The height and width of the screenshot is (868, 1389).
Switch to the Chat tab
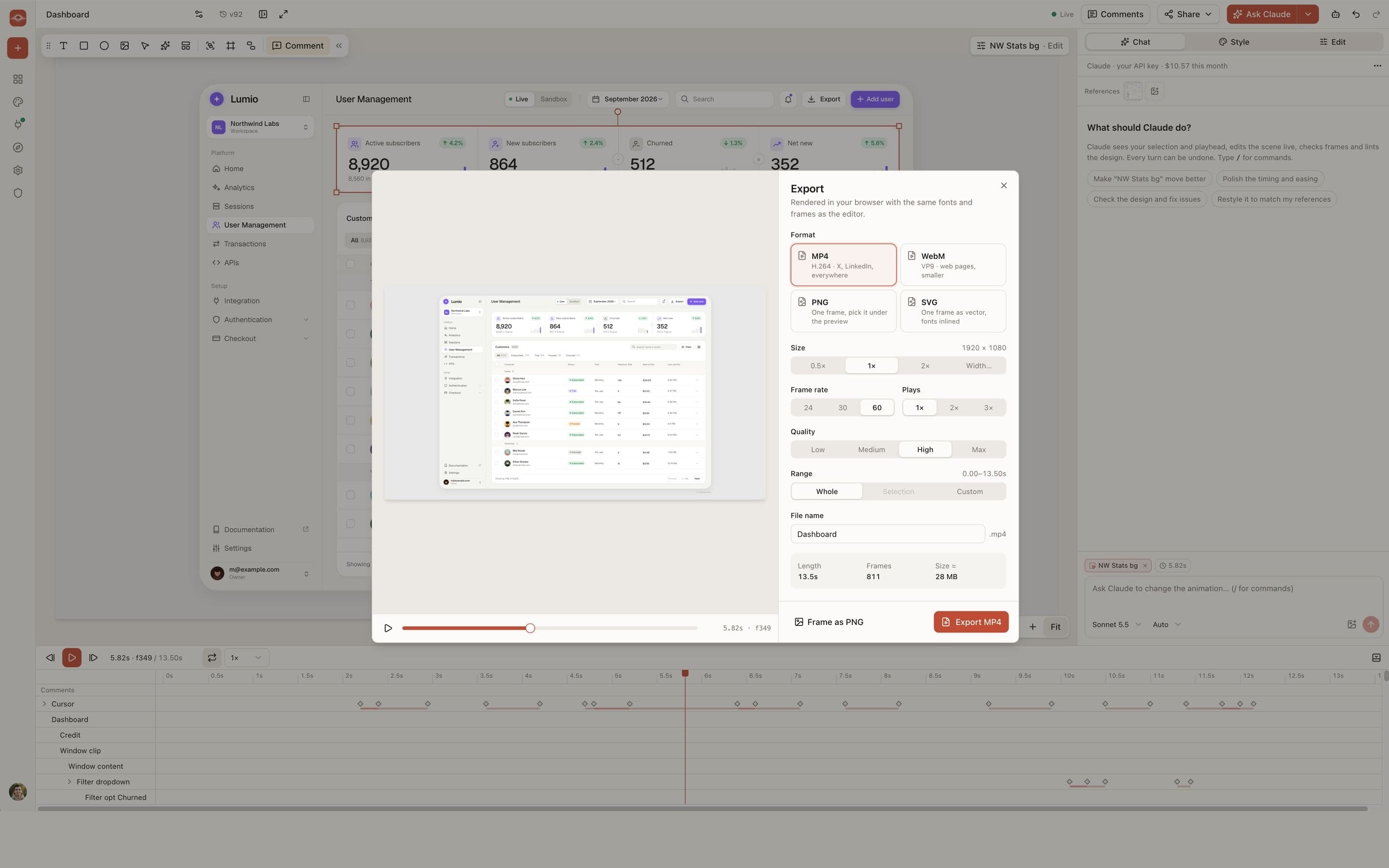[x=1135, y=42]
